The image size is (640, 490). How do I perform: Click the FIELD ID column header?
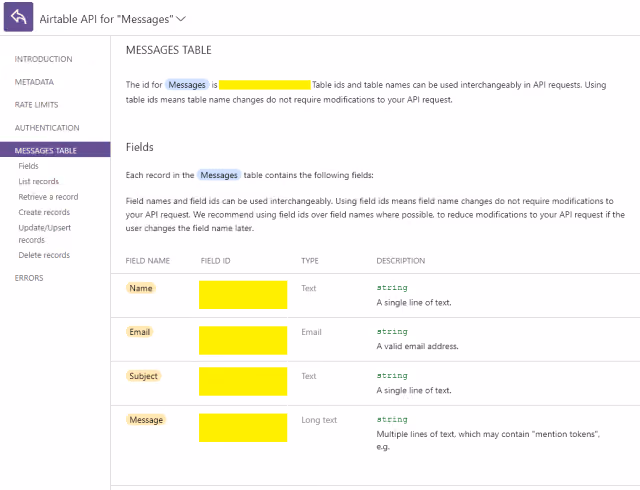(x=216, y=261)
